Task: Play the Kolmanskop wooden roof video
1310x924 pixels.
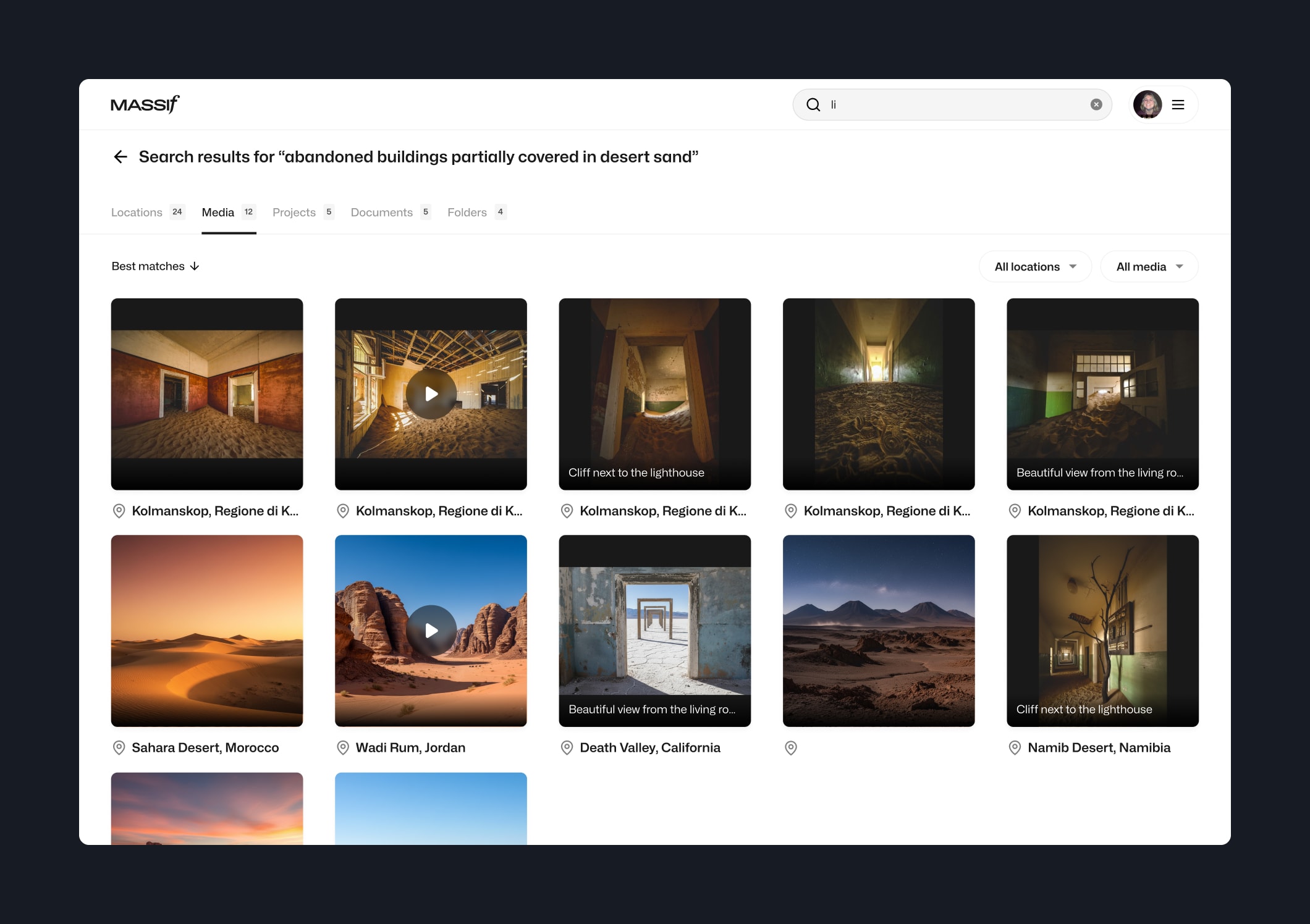Action: [431, 394]
